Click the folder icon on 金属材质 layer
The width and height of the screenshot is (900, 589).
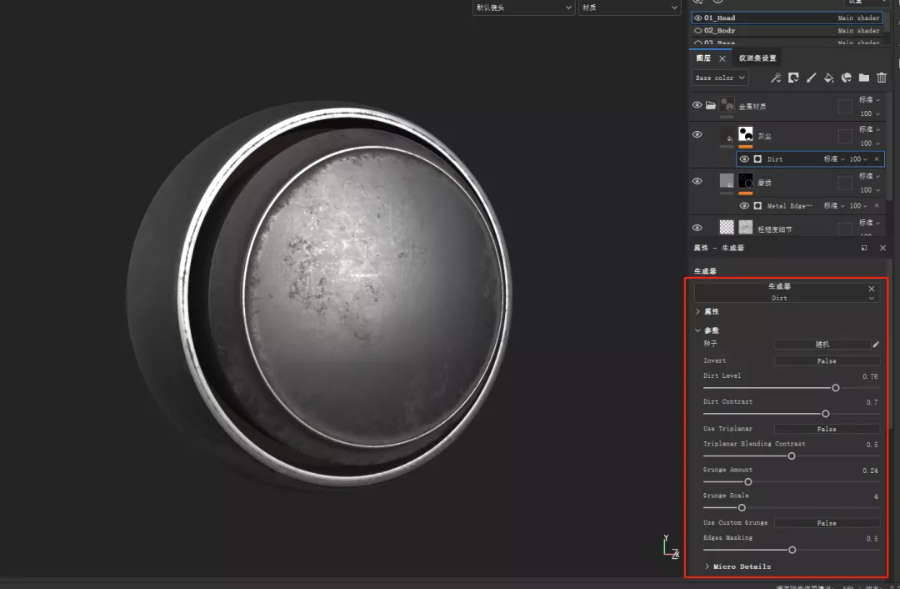[711, 105]
